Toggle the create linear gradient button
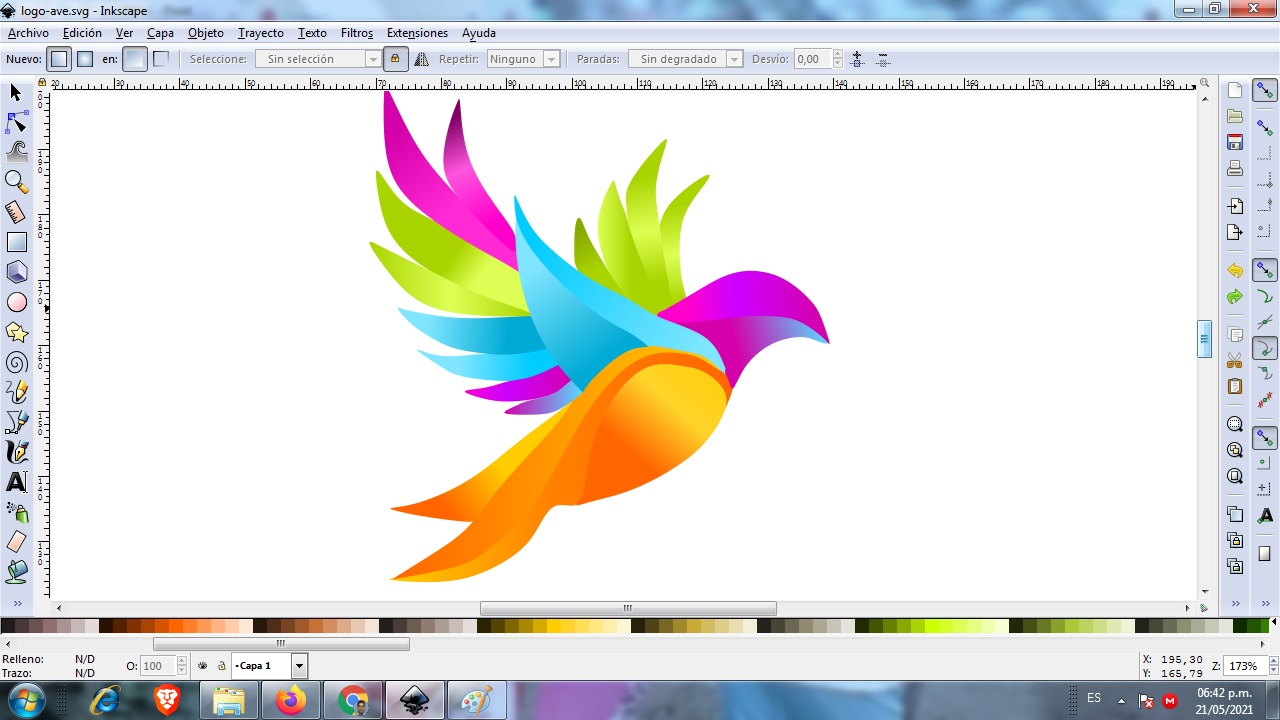Viewport: 1280px width, 720px height. [60, 59]
